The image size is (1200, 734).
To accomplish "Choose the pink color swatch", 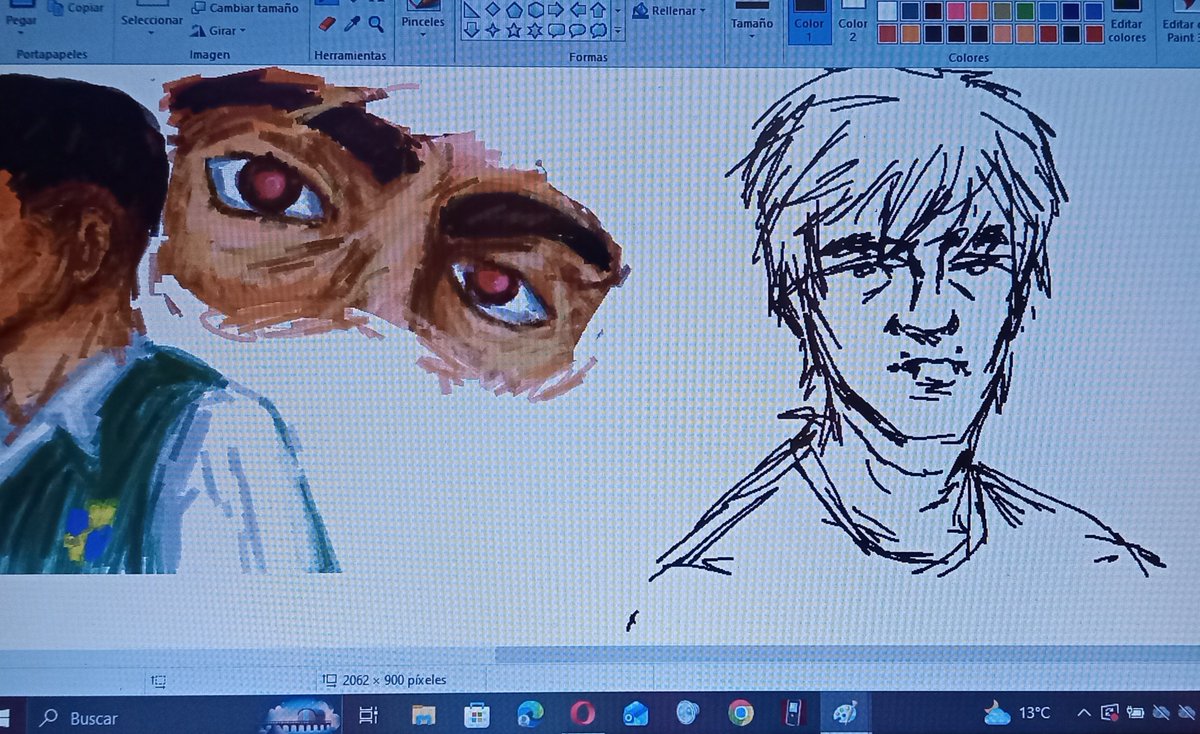I will coord(956,11).
